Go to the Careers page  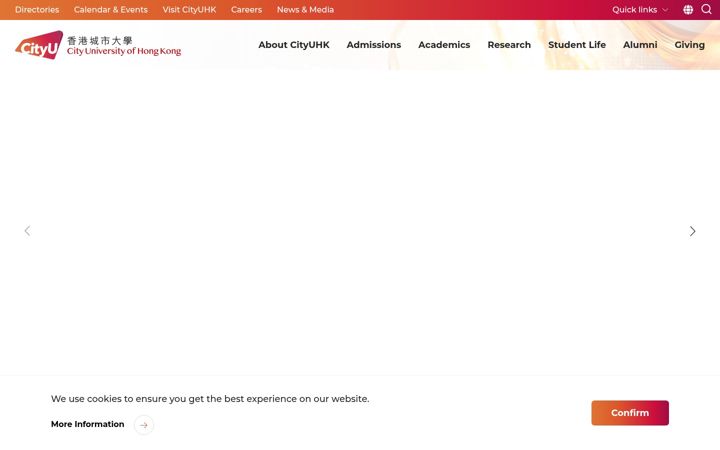click(247, 10)
